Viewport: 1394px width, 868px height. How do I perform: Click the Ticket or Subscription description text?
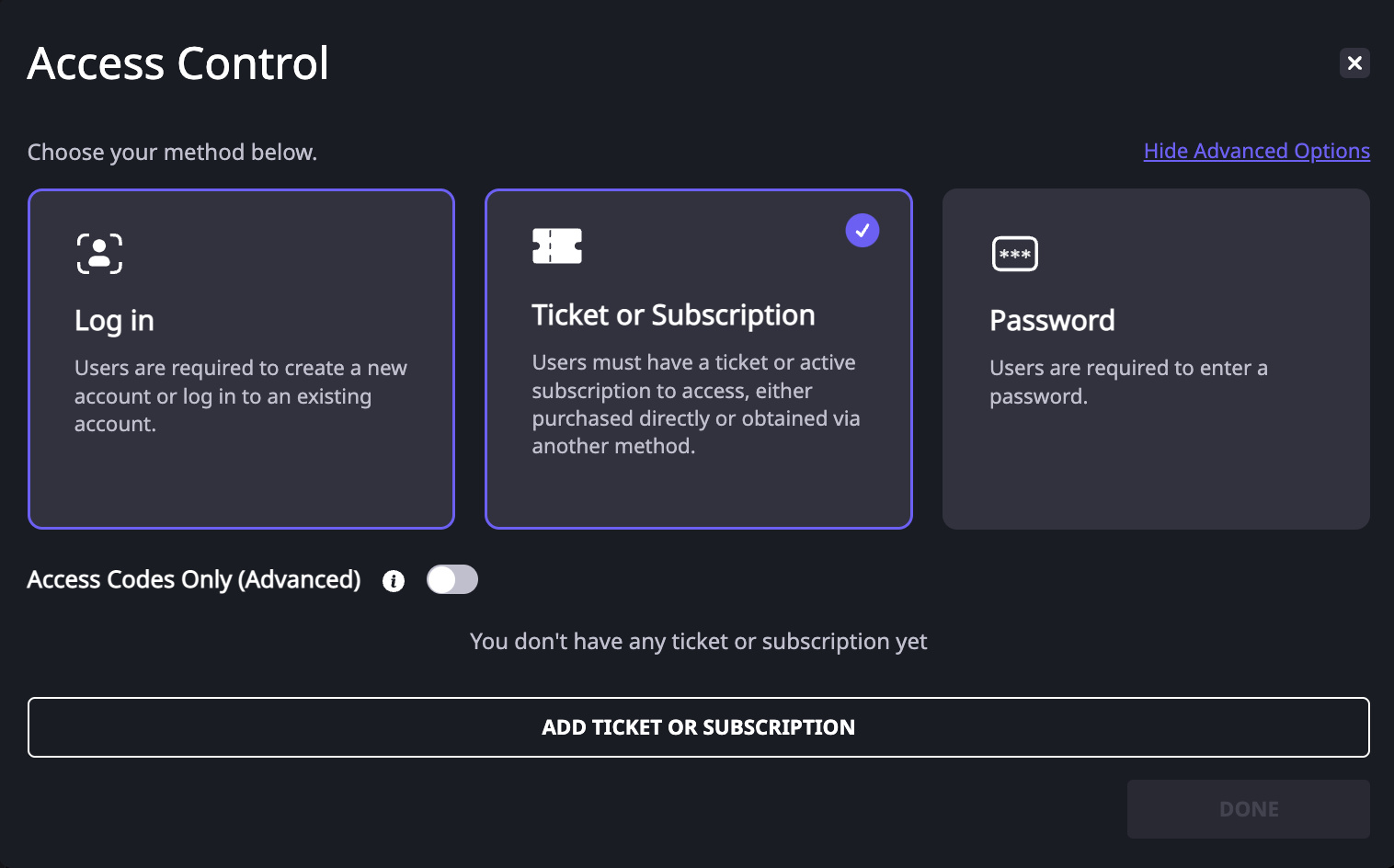(x=696, y=404)
